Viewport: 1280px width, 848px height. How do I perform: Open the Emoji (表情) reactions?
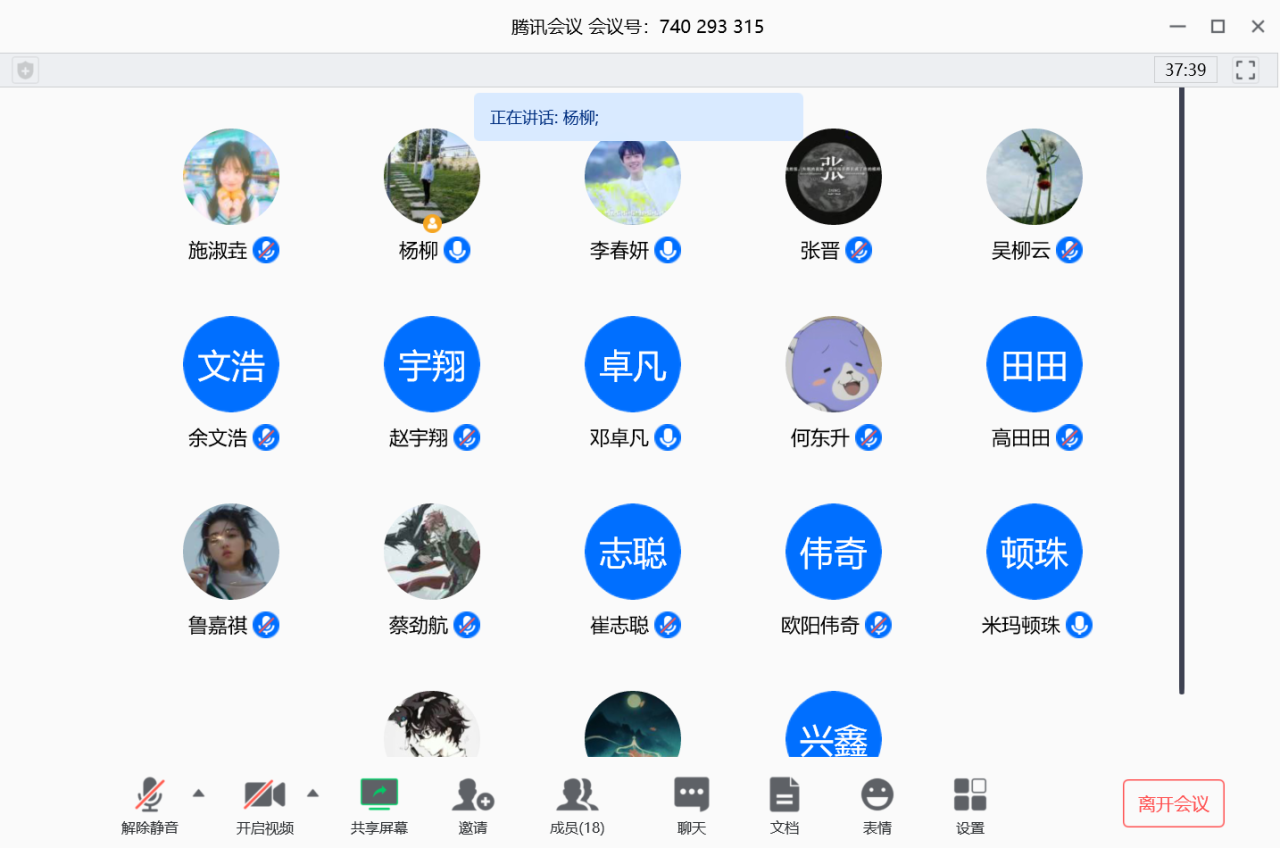[877, 796]
